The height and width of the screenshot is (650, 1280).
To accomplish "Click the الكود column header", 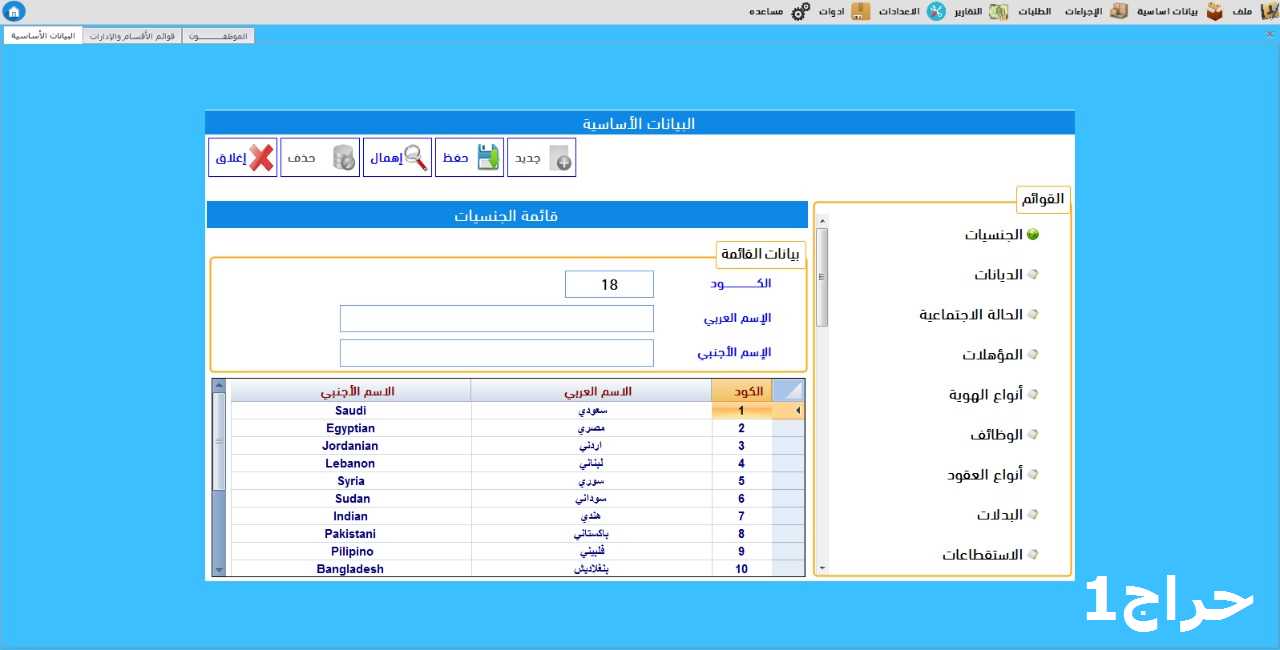I will (x=741, y=391).
